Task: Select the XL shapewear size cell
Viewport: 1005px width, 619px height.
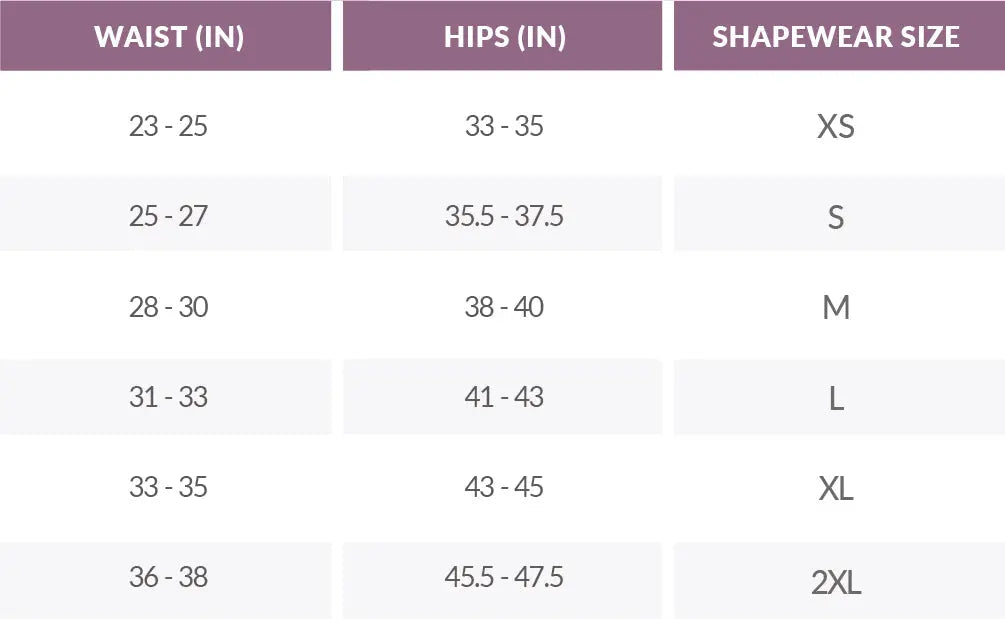Action: (x=836, y=488)
